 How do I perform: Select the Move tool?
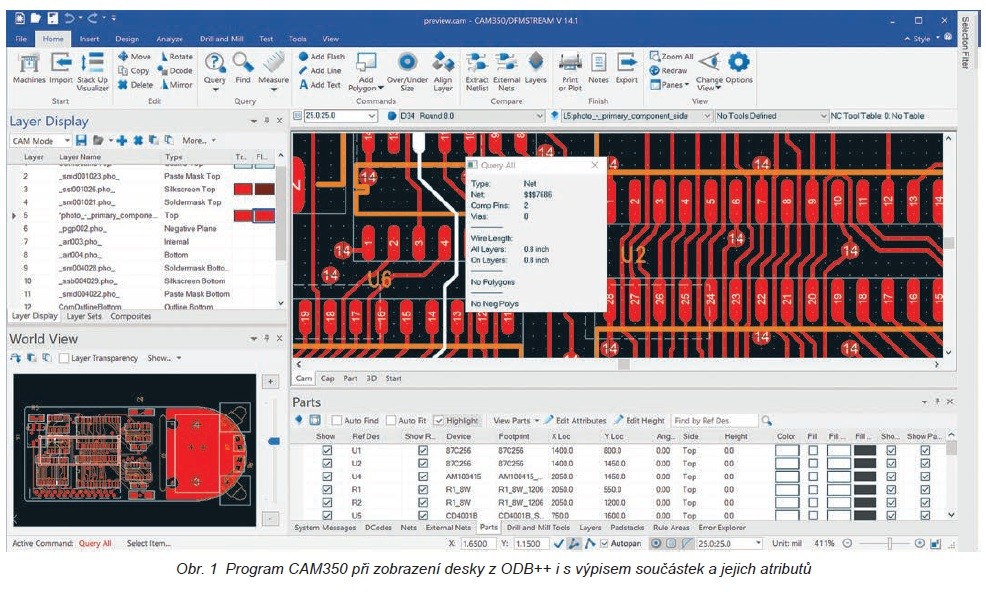[x=134, y=56]
